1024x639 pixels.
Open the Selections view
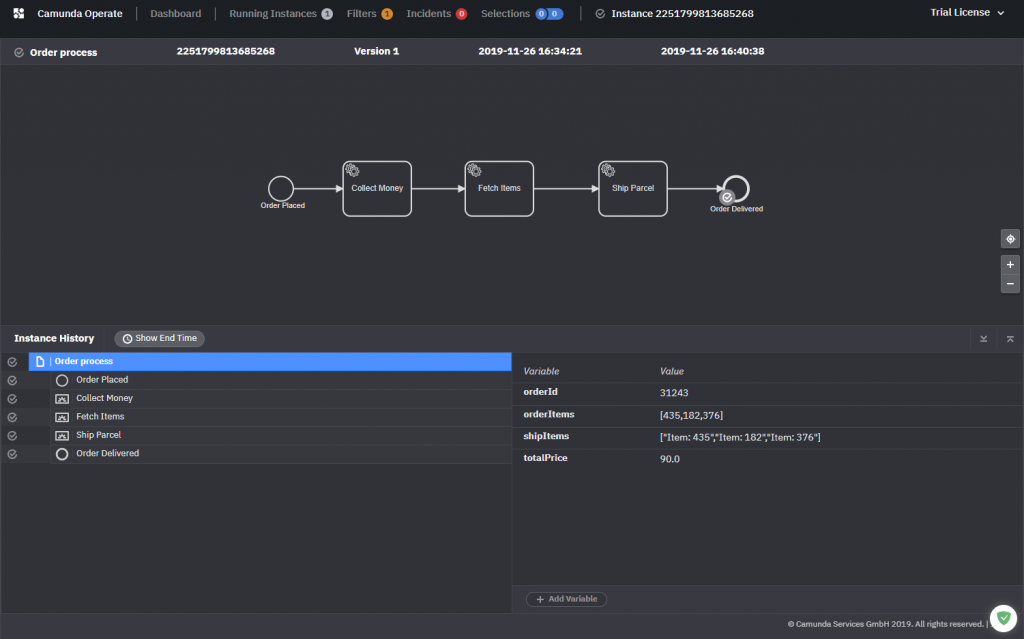[505, 13]
